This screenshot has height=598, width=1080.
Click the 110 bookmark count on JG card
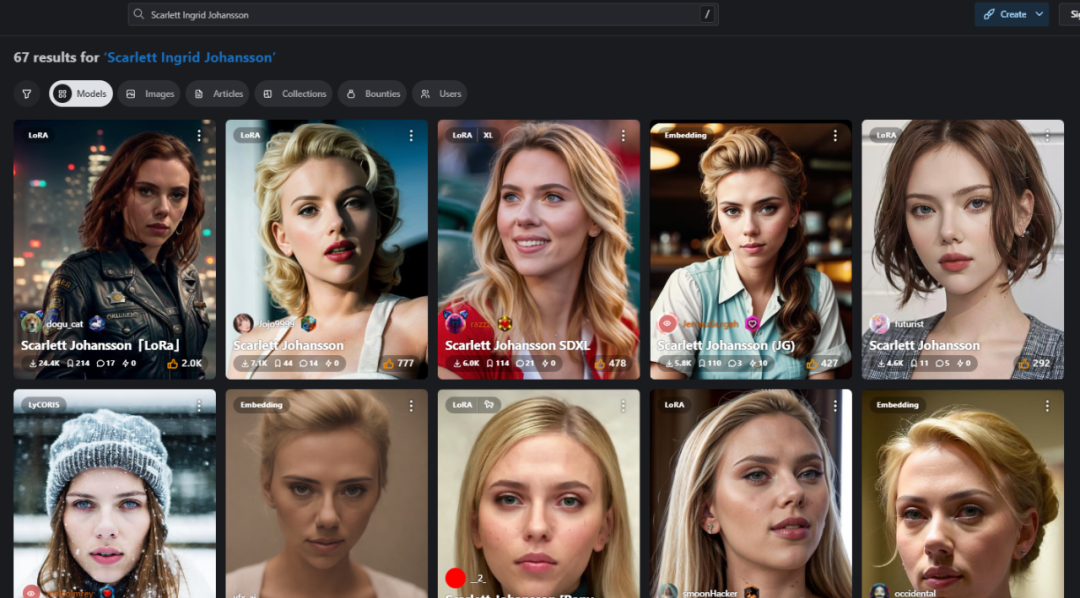(709, 363)
